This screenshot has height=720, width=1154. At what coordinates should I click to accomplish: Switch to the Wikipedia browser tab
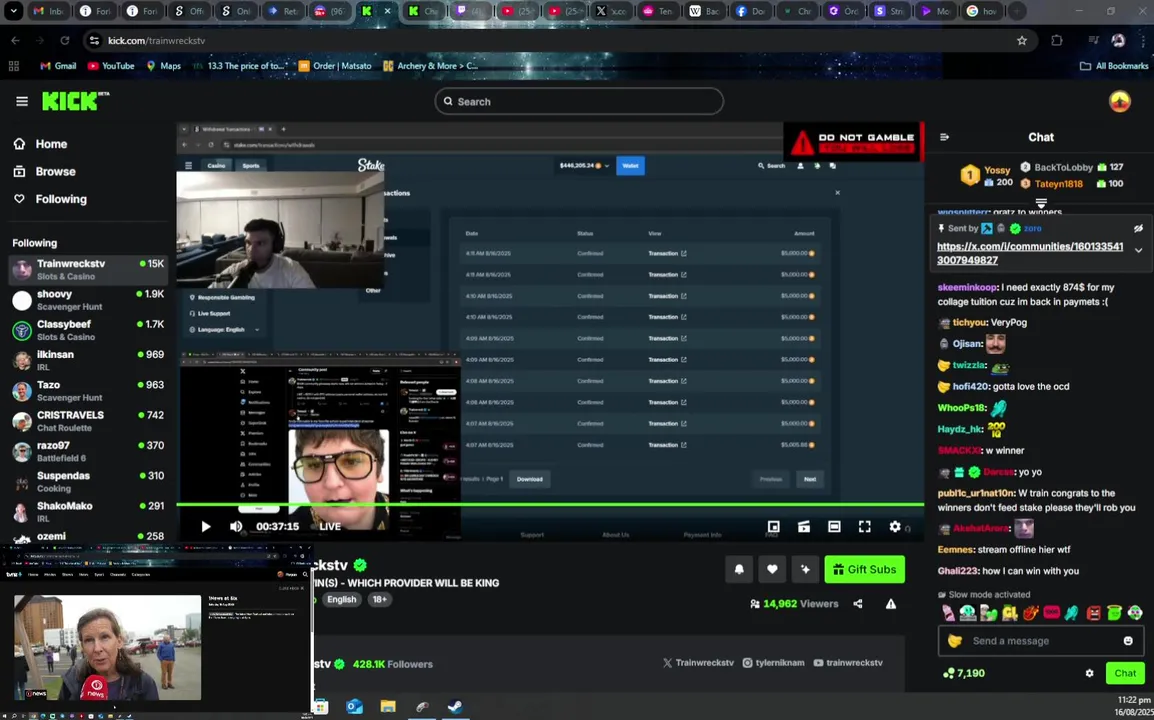704,11
